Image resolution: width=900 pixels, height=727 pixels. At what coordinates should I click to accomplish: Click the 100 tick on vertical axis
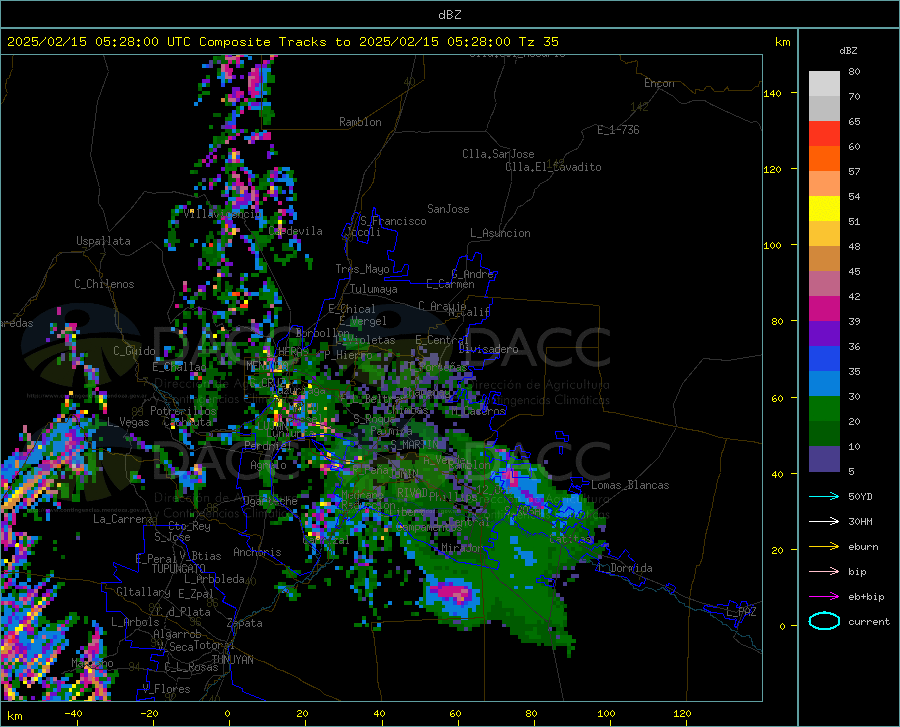pos(772,245)
